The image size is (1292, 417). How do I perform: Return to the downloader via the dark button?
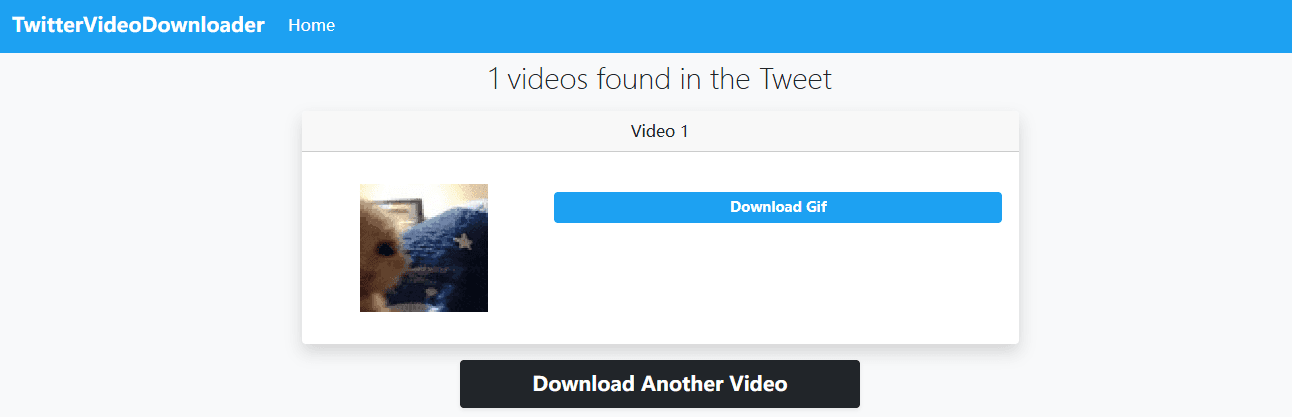[659, 383]
